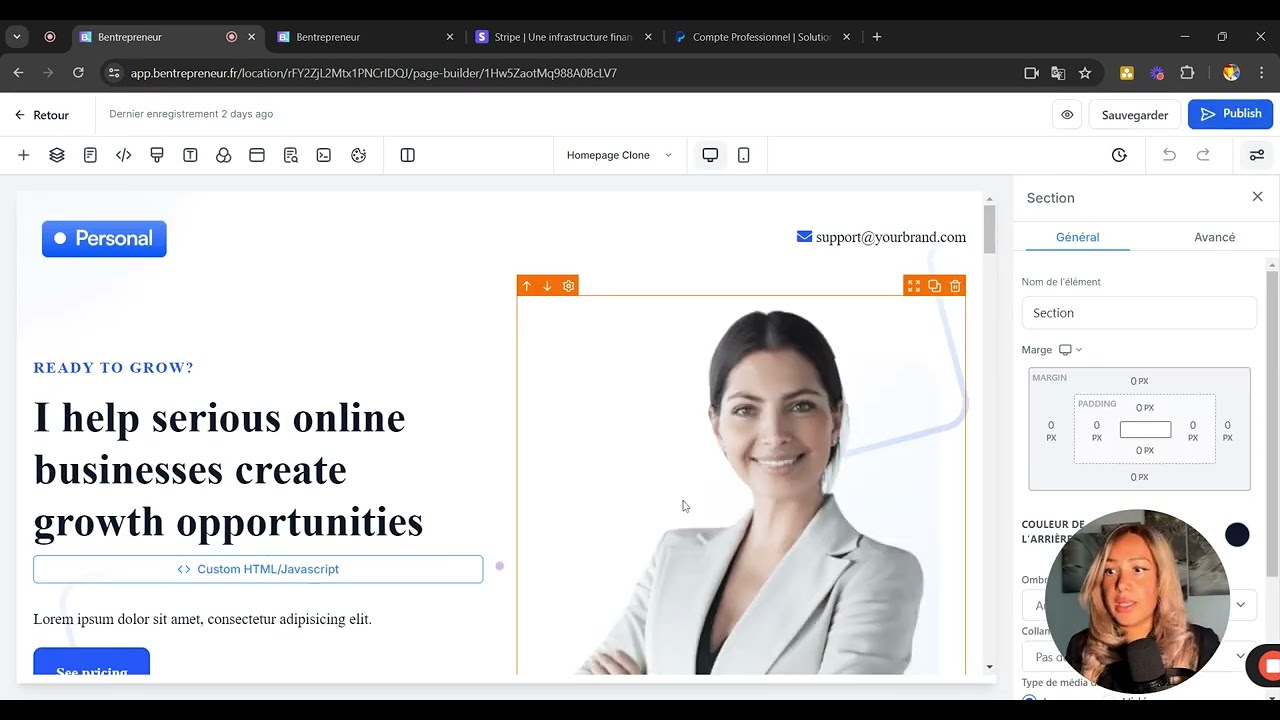Image resolution: width=1280 pixels, height=720 pixels.
Task: Delete the selected section with trash icon
Action: click(x=955, y=286)
